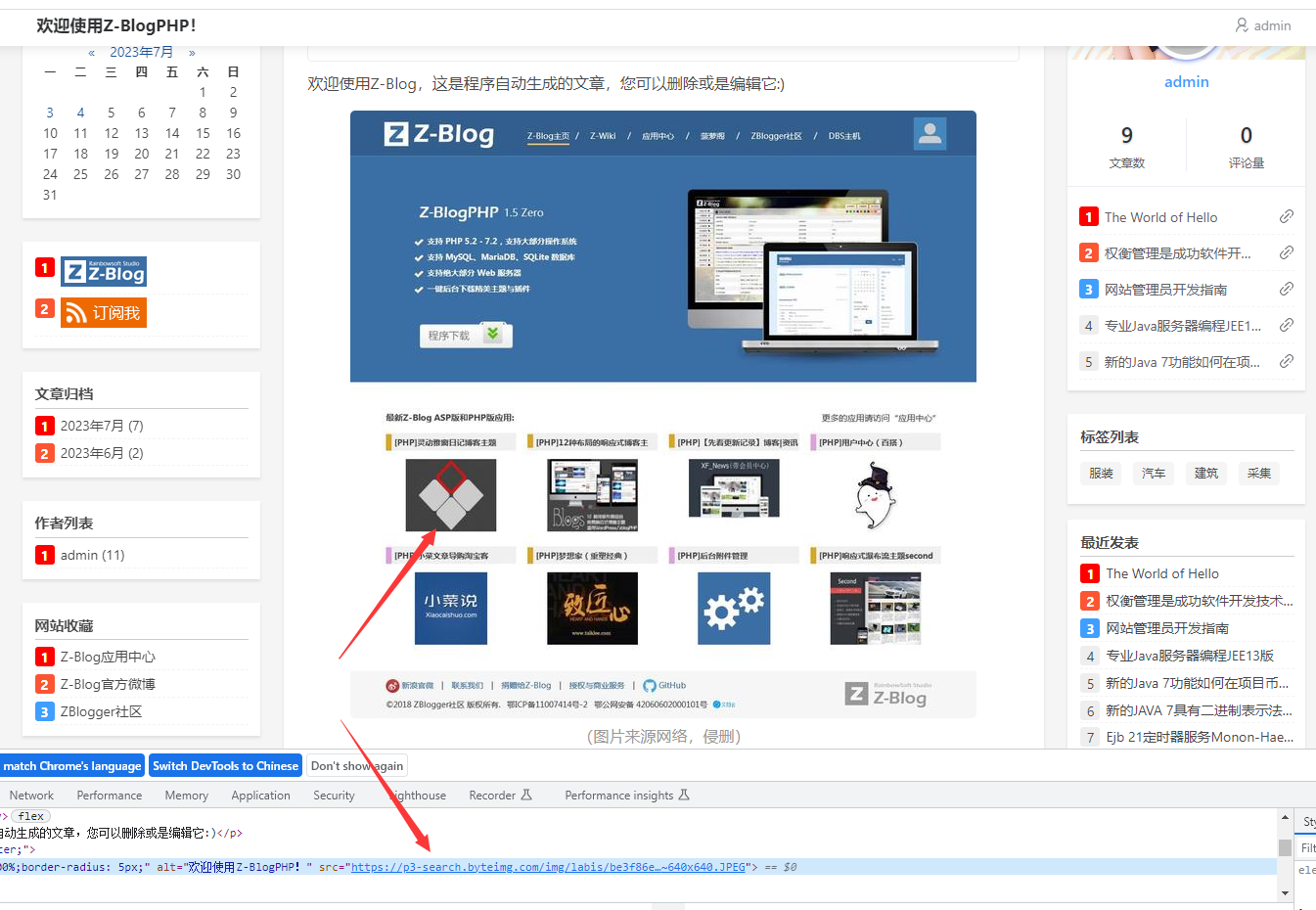This screenshot has height=910, width=1316.
Task: Switch to the Application tab
Action: (260, 796)
